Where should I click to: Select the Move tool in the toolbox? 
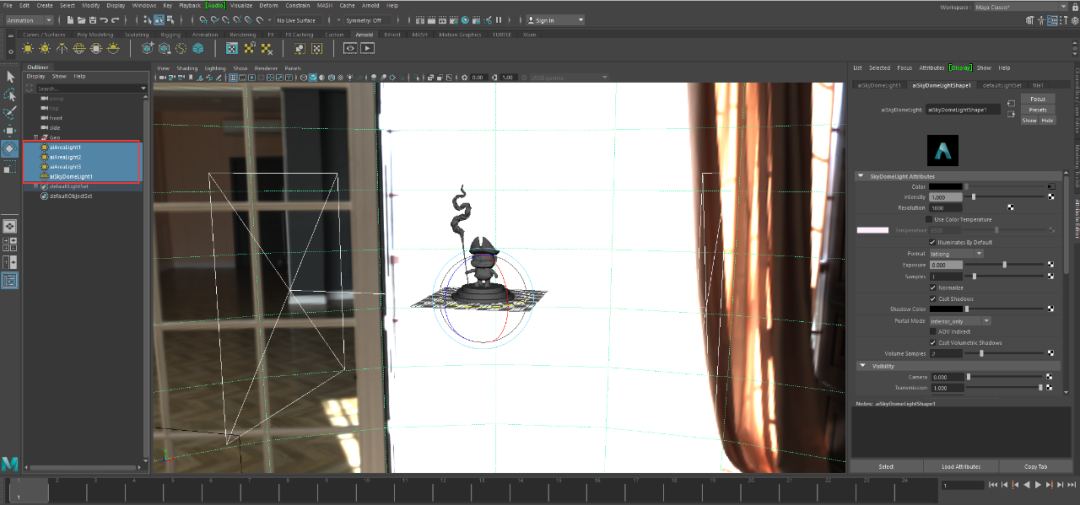click(x=10, y=130)
